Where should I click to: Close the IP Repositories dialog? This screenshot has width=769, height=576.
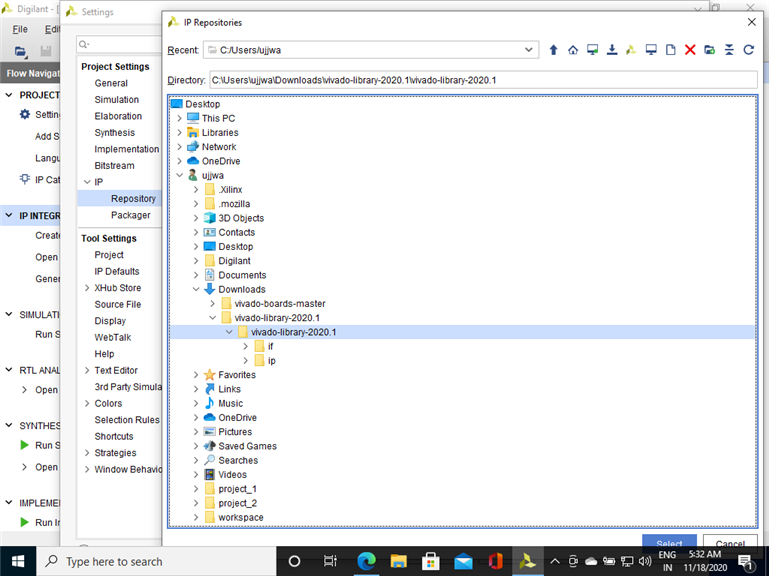coord(751,22)
